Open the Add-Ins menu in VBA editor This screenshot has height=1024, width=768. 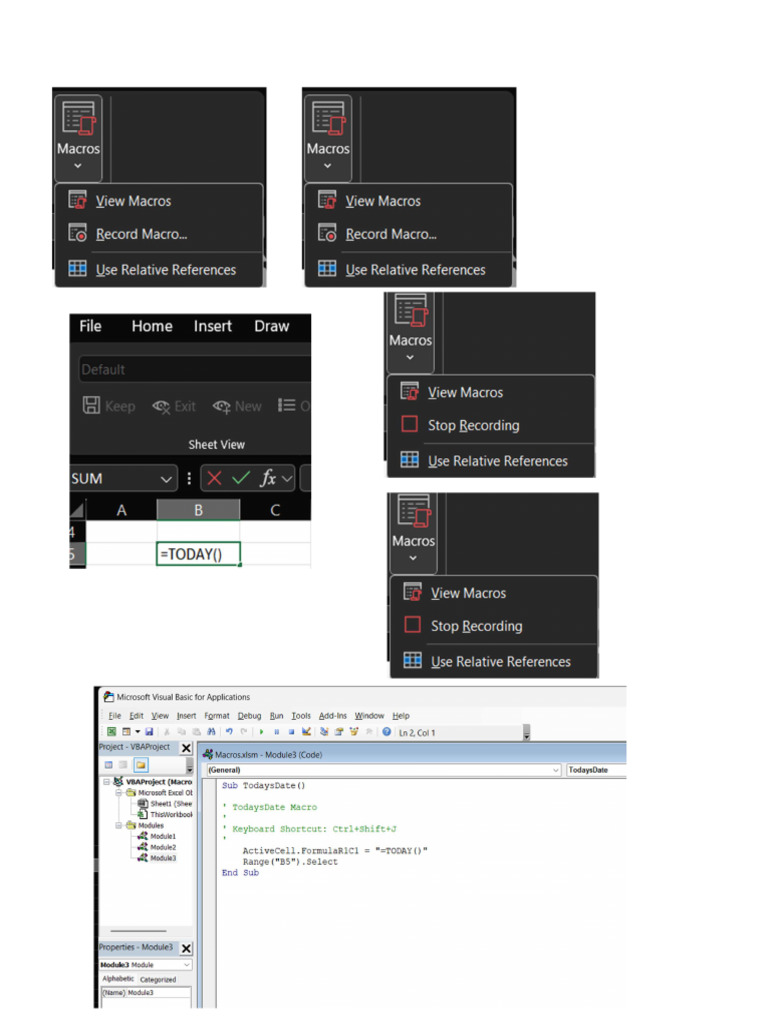coord(332,716)
